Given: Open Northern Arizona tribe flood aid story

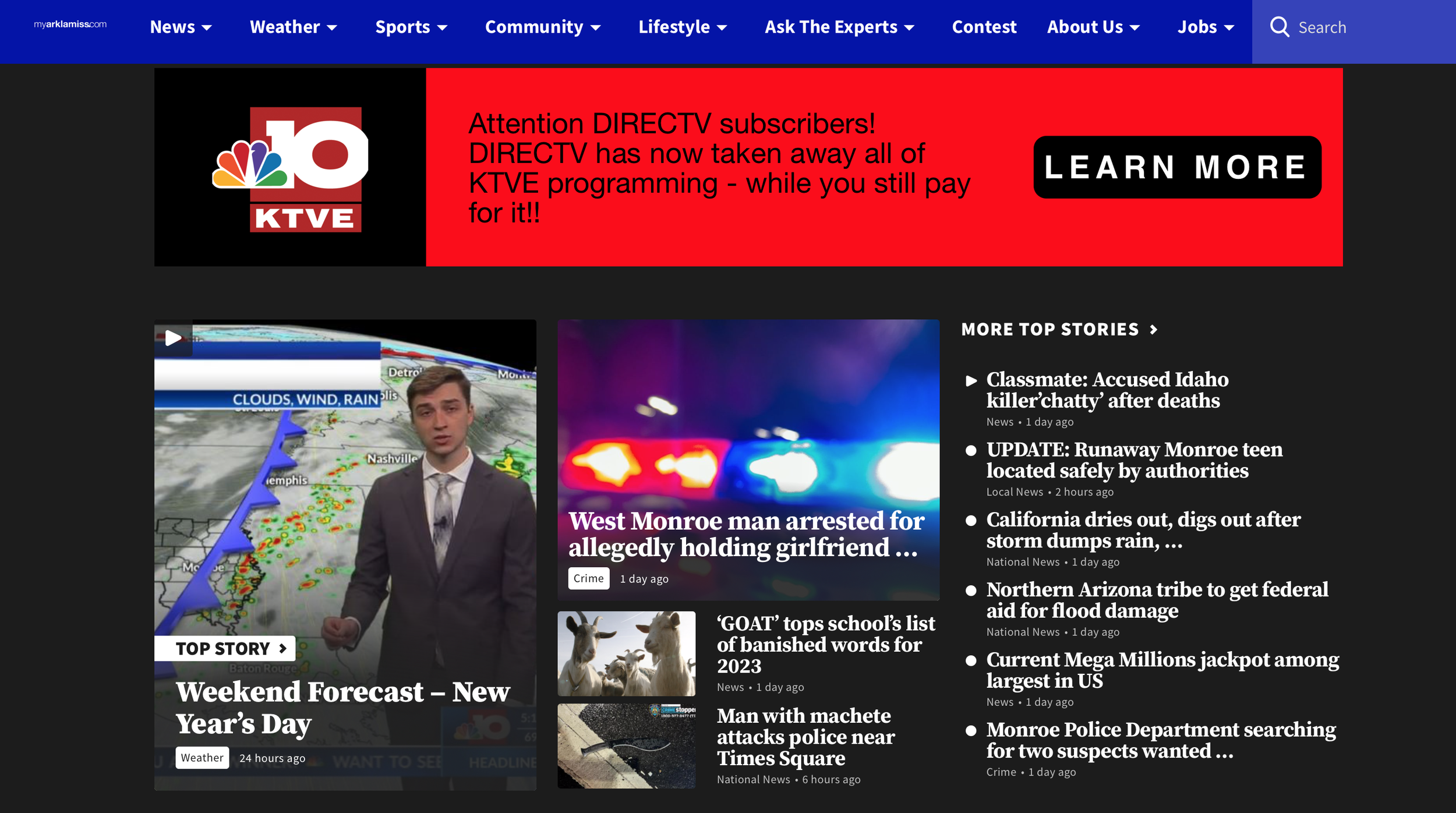Looking at the screenshot, I should (x=1157, y=600).
